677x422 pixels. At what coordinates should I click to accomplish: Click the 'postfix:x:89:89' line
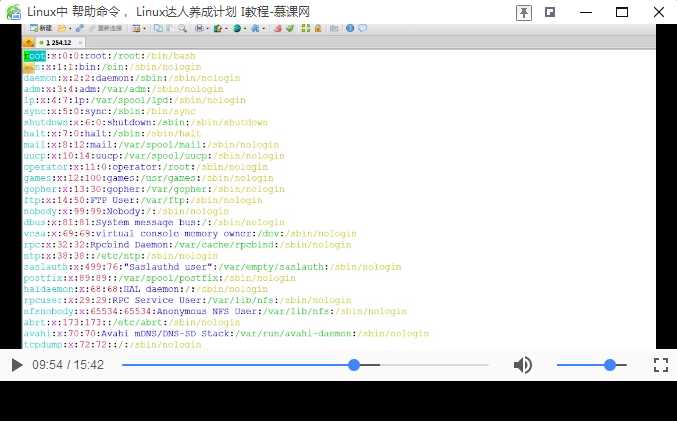(x=160, y=278)
